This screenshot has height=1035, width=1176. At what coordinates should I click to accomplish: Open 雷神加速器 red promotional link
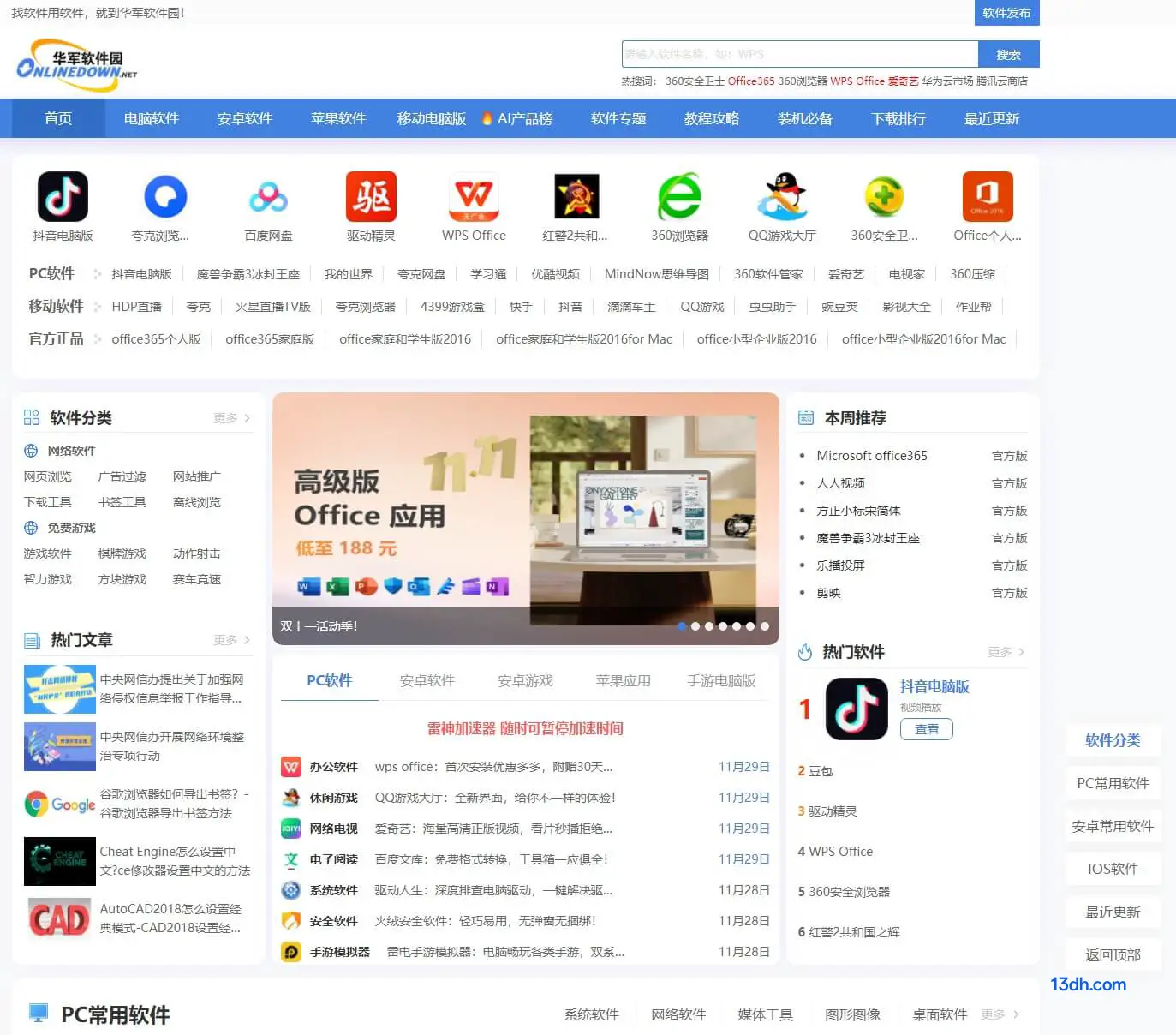tap(525, 728)
